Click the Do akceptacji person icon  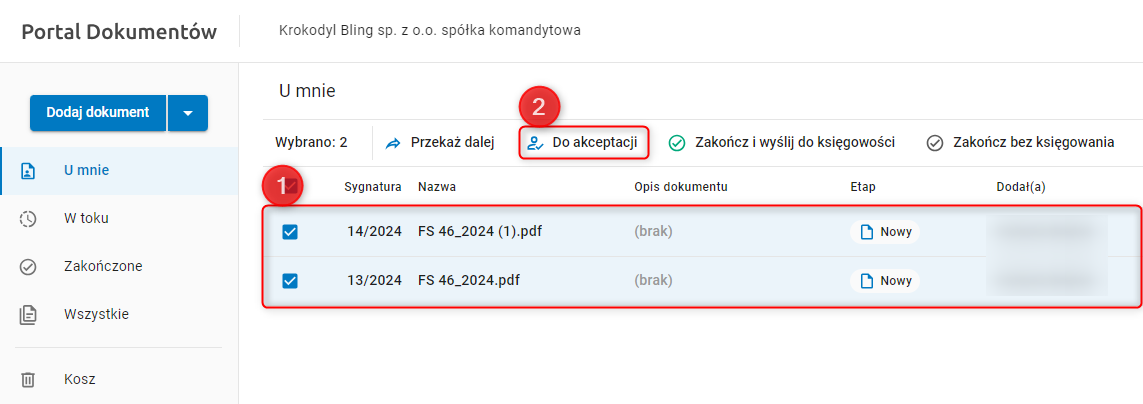click(535, 143)
